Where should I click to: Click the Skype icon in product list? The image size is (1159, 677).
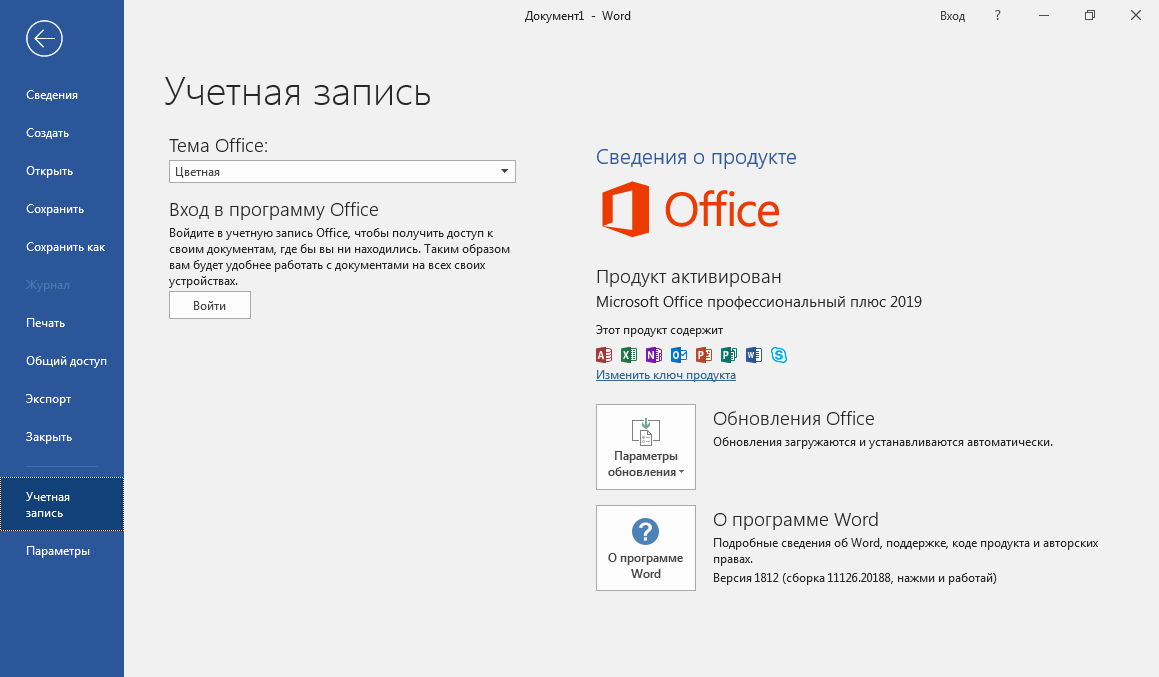point(779,355)
